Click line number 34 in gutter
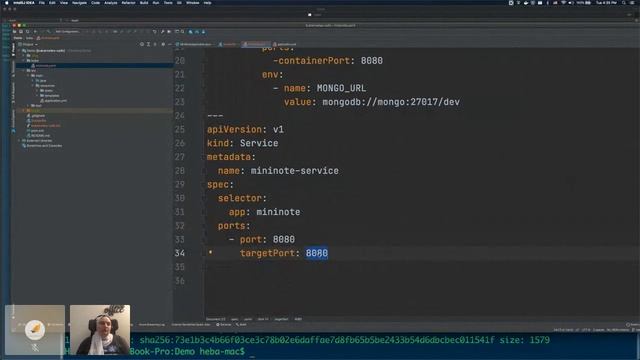 [180, 253]
